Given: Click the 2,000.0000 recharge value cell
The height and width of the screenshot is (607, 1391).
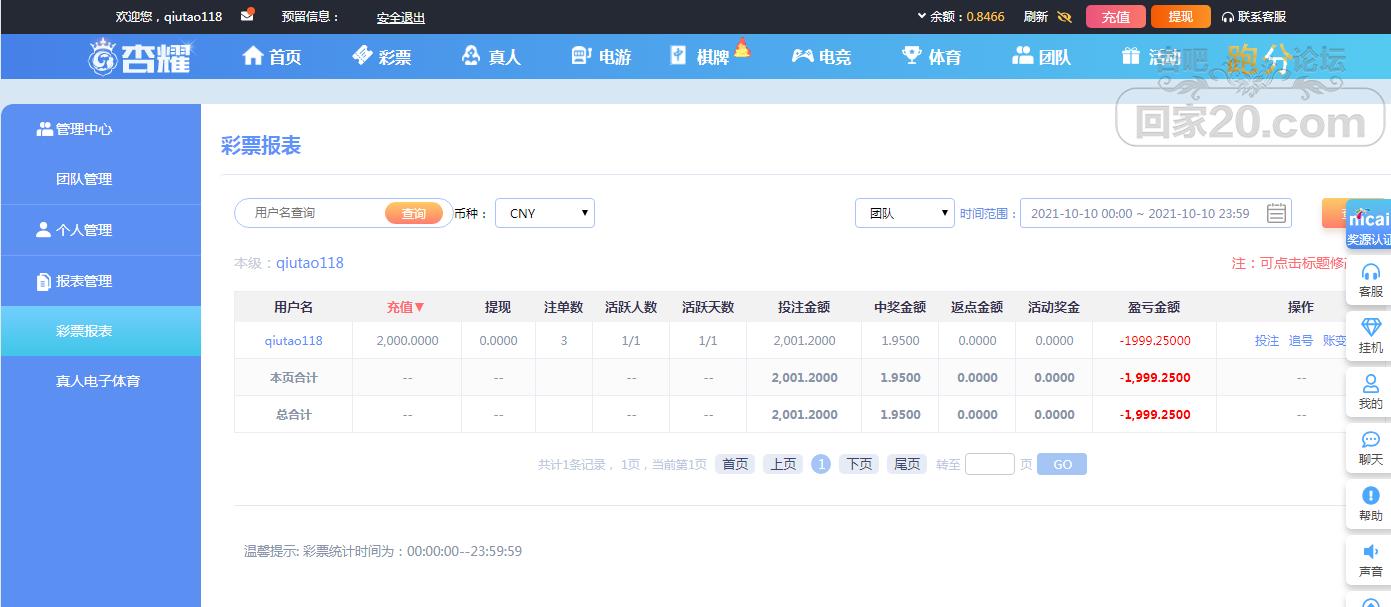Looking at the screenshot, I should click(407, 341).
